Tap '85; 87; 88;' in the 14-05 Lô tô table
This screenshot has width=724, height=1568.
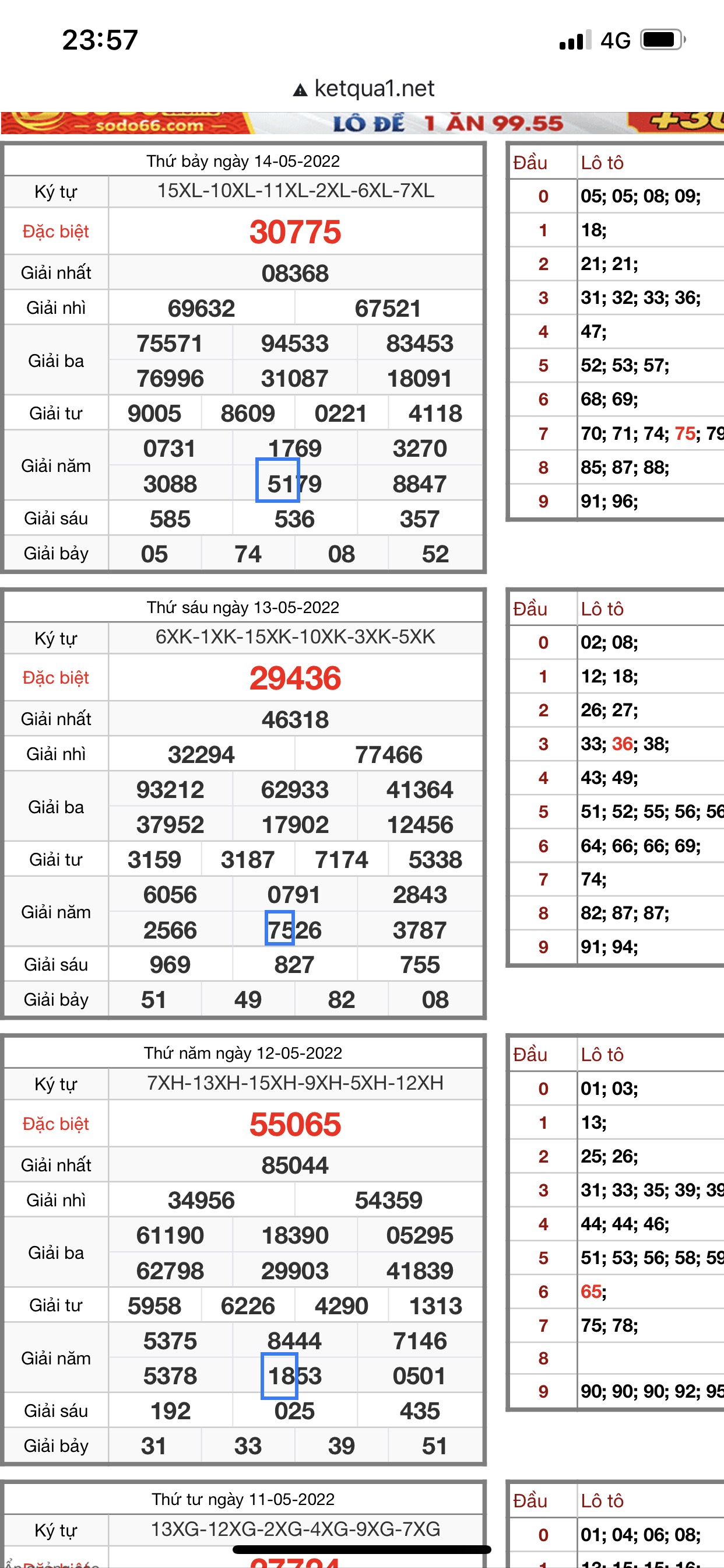coord(625,467)
